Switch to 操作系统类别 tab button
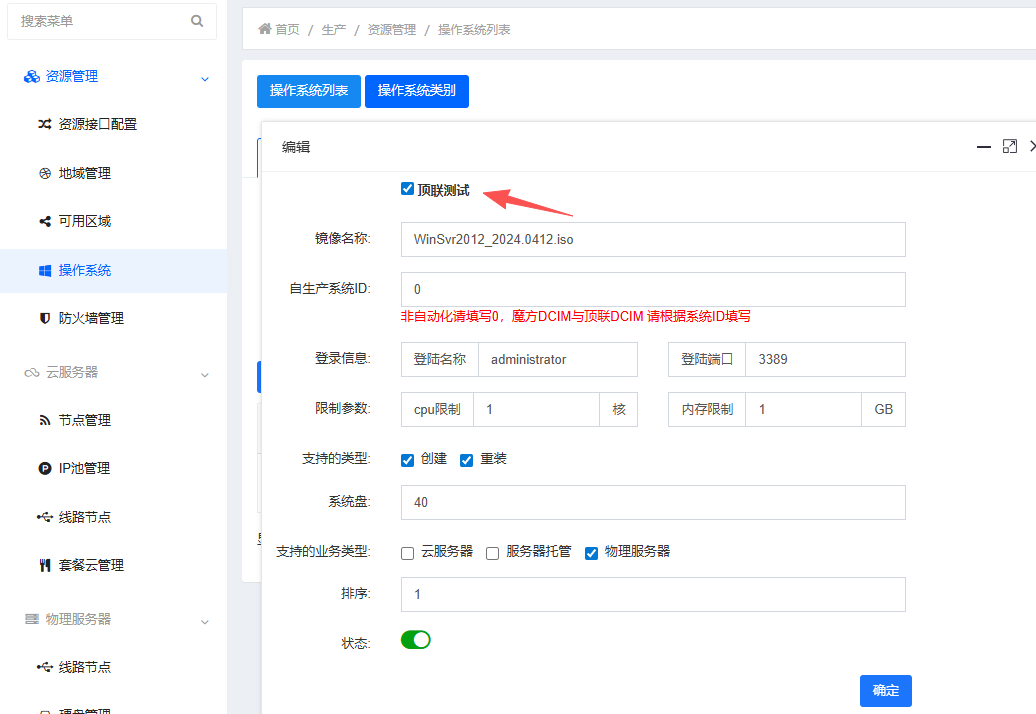 pos(416,90)
